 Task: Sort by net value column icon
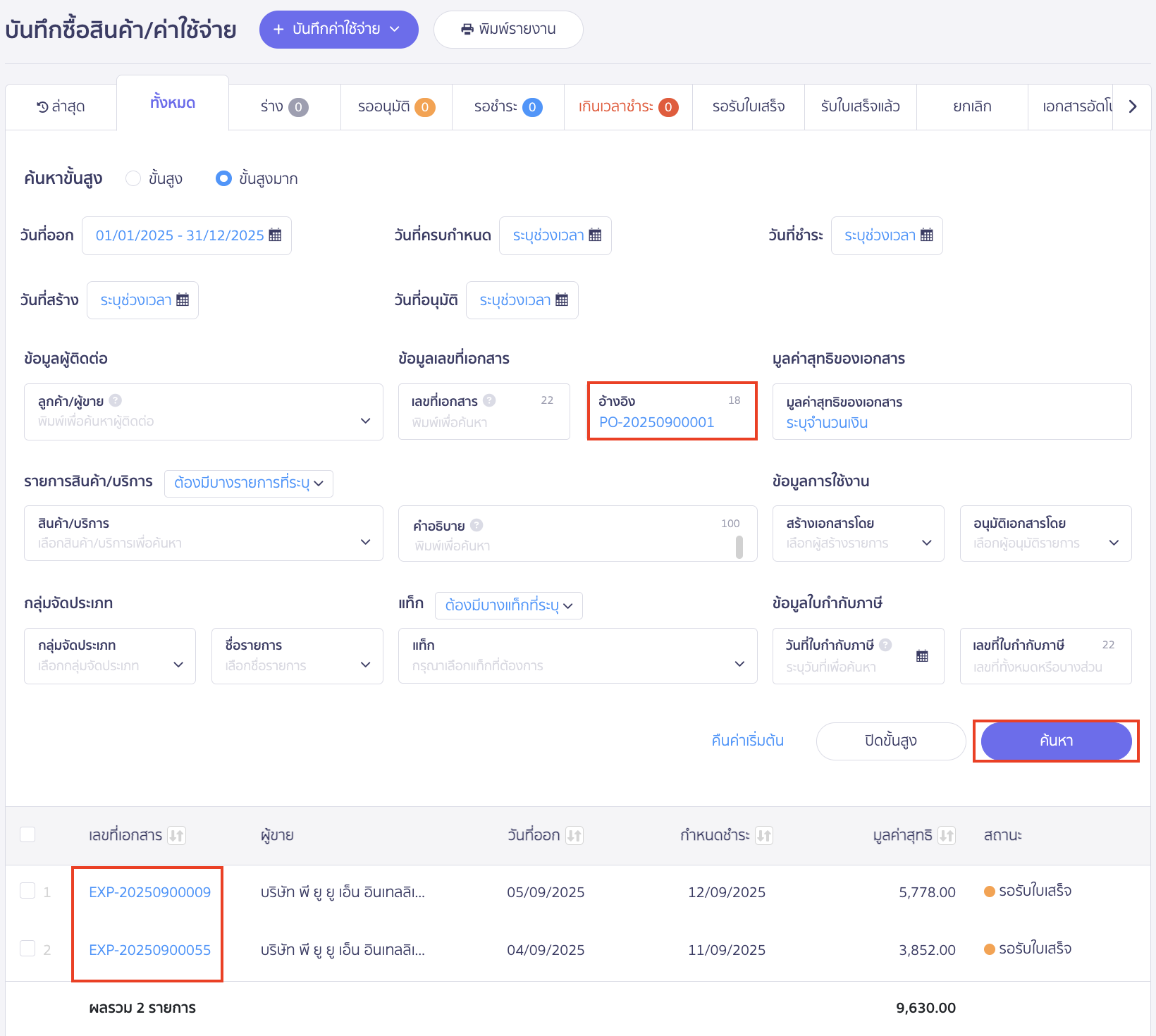(947, 836)
